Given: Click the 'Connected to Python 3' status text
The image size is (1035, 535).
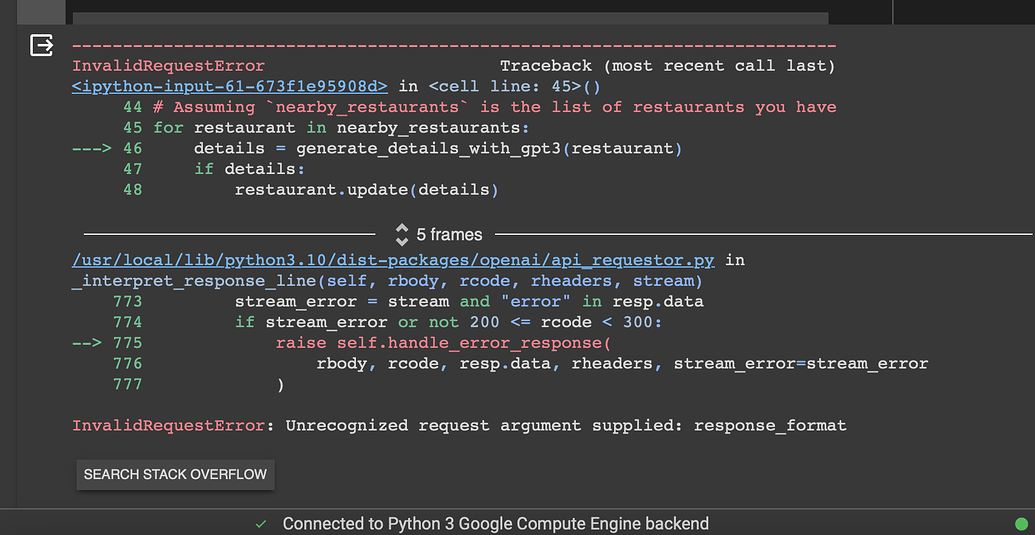Looking at the screenshot, I should coord(495,524).
